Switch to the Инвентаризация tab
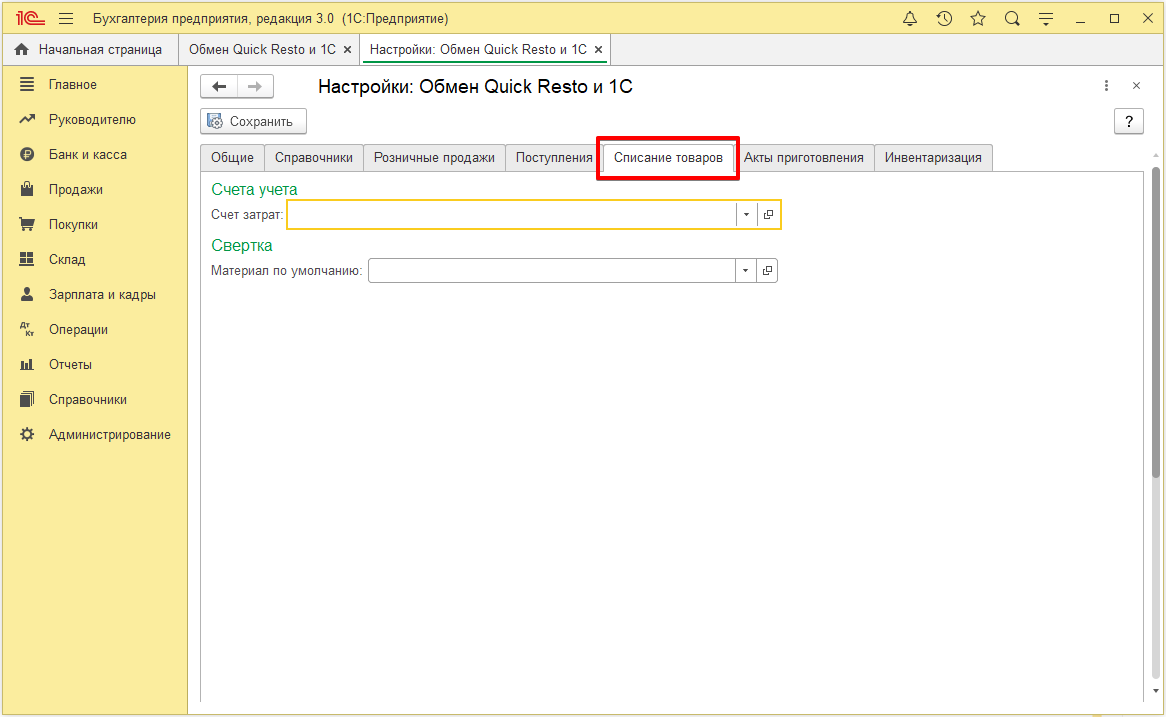This screenshot has height=717, width=1166. click(x=933, y=158)
